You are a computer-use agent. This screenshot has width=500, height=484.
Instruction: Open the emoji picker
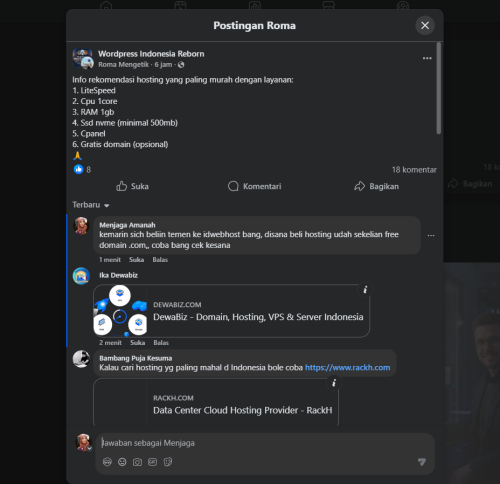pyautogui.click(x=122, y=462)
